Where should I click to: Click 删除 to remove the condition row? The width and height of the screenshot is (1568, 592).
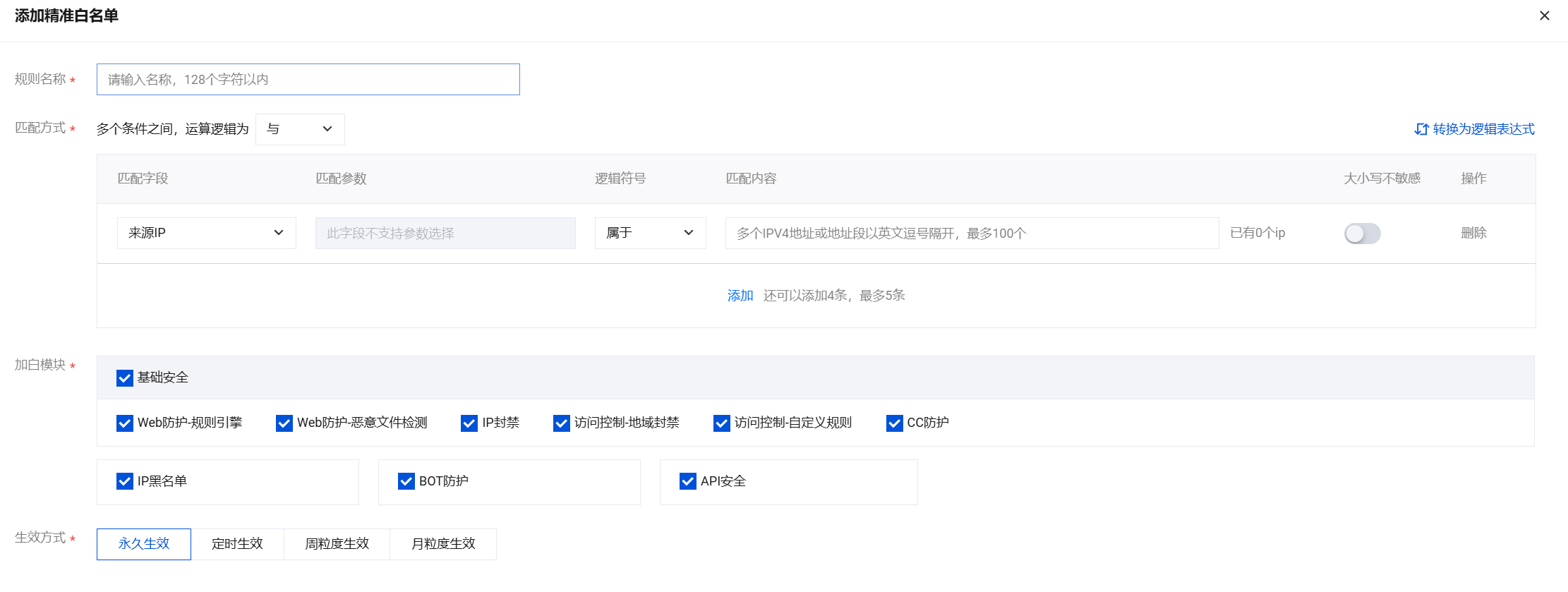[1473, 233]
